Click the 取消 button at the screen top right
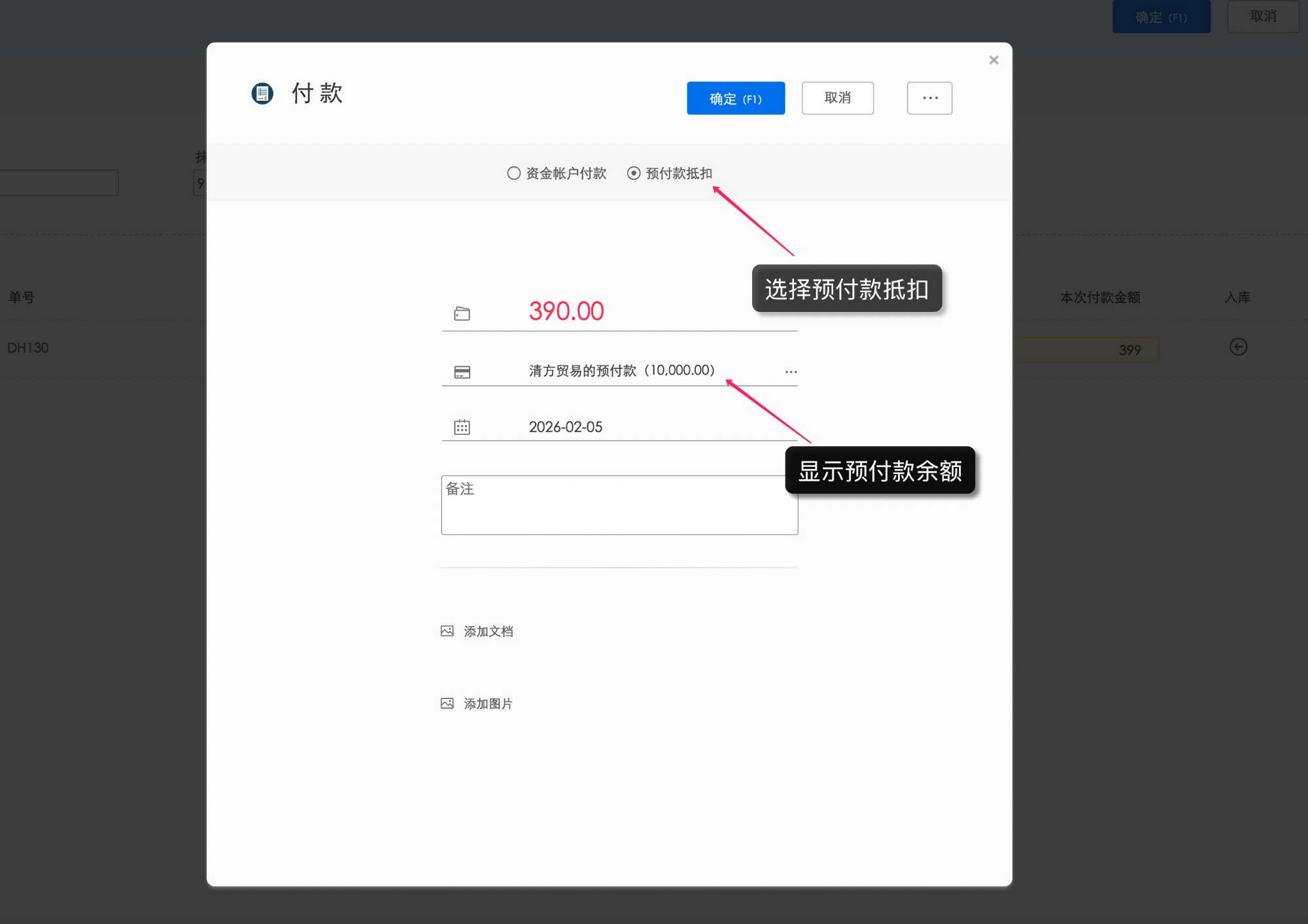Viewport: 1308px width, 924px height. coord(1262,16)
